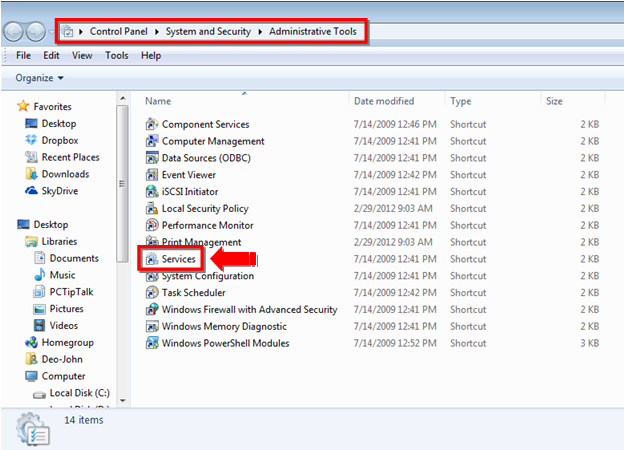The height and width of the screenshot is (450, 624).
Task: Click the 14 items status text
Action: [84, 420]
